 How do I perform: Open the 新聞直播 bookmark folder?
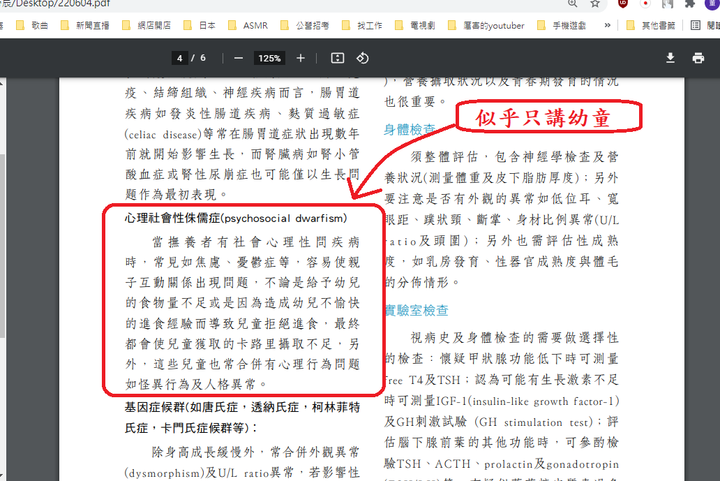click(x=85, y=25)
